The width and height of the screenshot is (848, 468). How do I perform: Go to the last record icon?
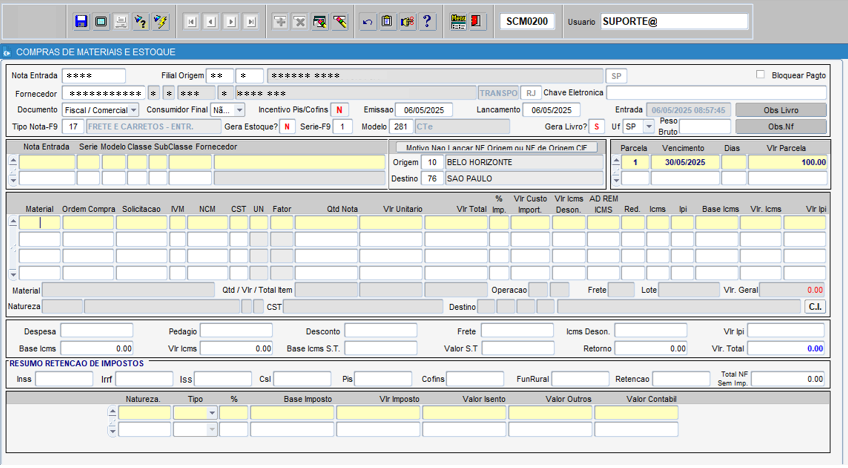251,21
